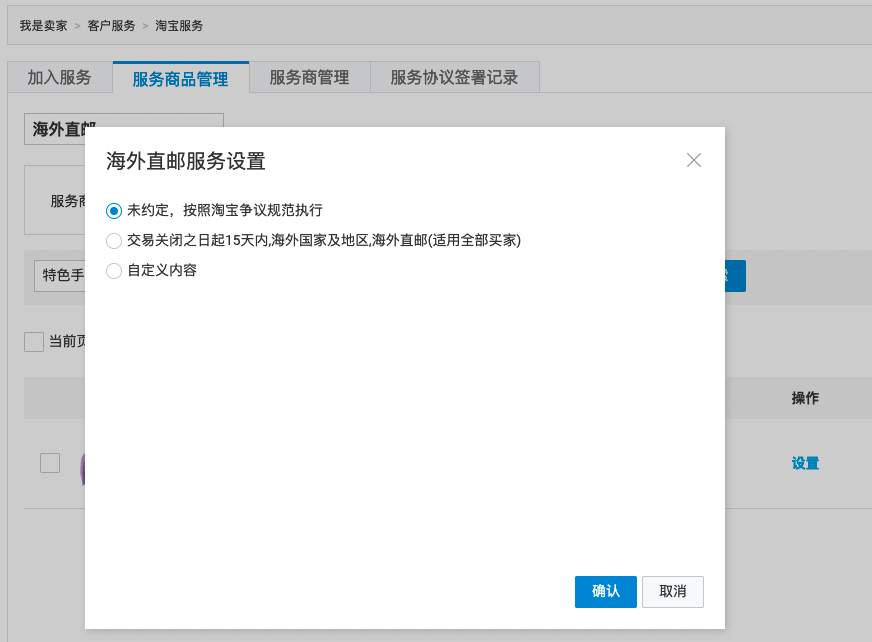
Task: Click the 特色手 input field
Action: tap(60, 275)
